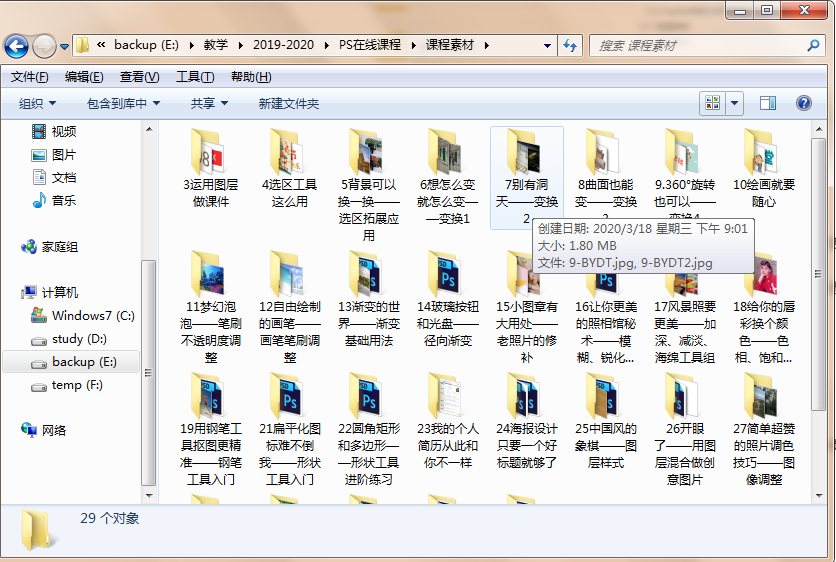836x562 pixels.
Task: Open the 文件(F) menu
Action: 29,77
